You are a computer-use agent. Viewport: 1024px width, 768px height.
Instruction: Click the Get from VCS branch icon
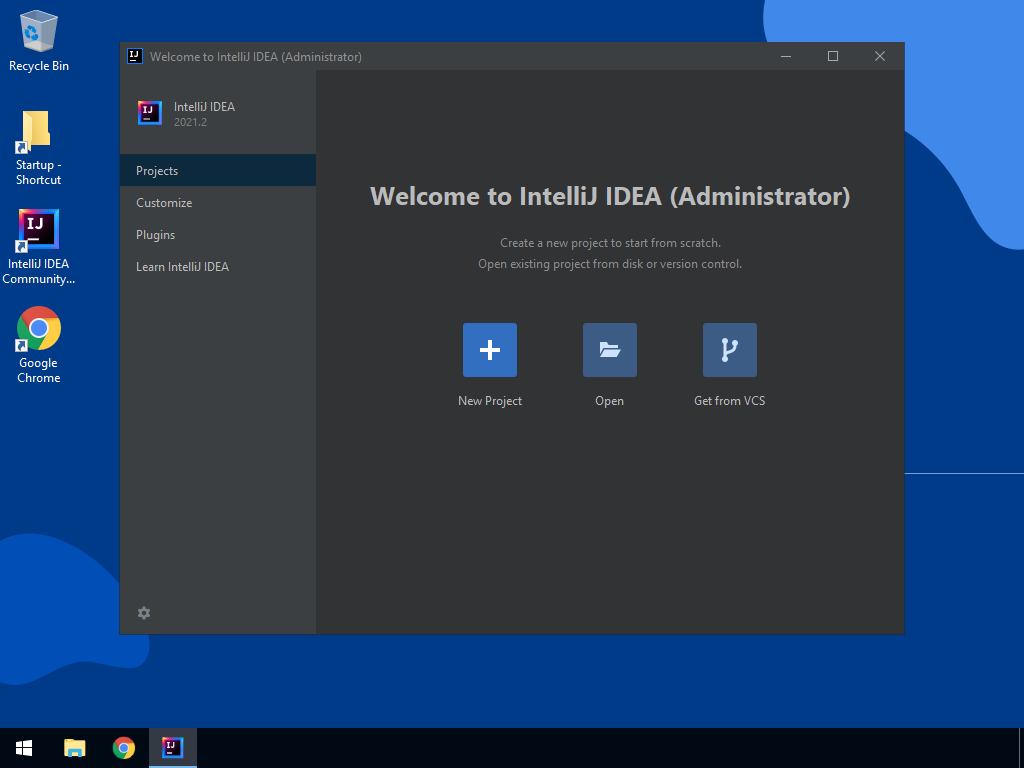click(x=730, y=350)
